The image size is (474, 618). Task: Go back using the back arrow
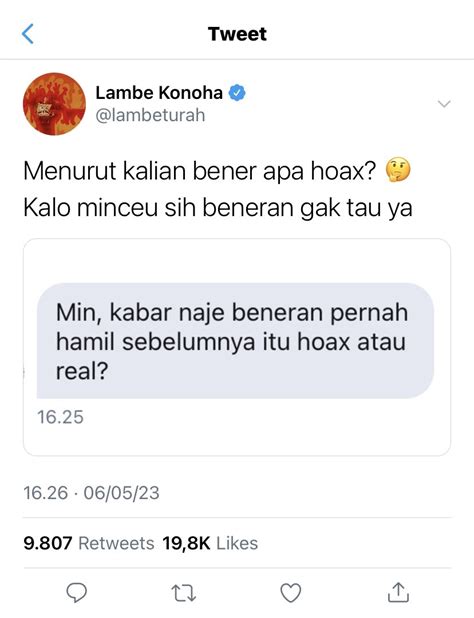28,34
